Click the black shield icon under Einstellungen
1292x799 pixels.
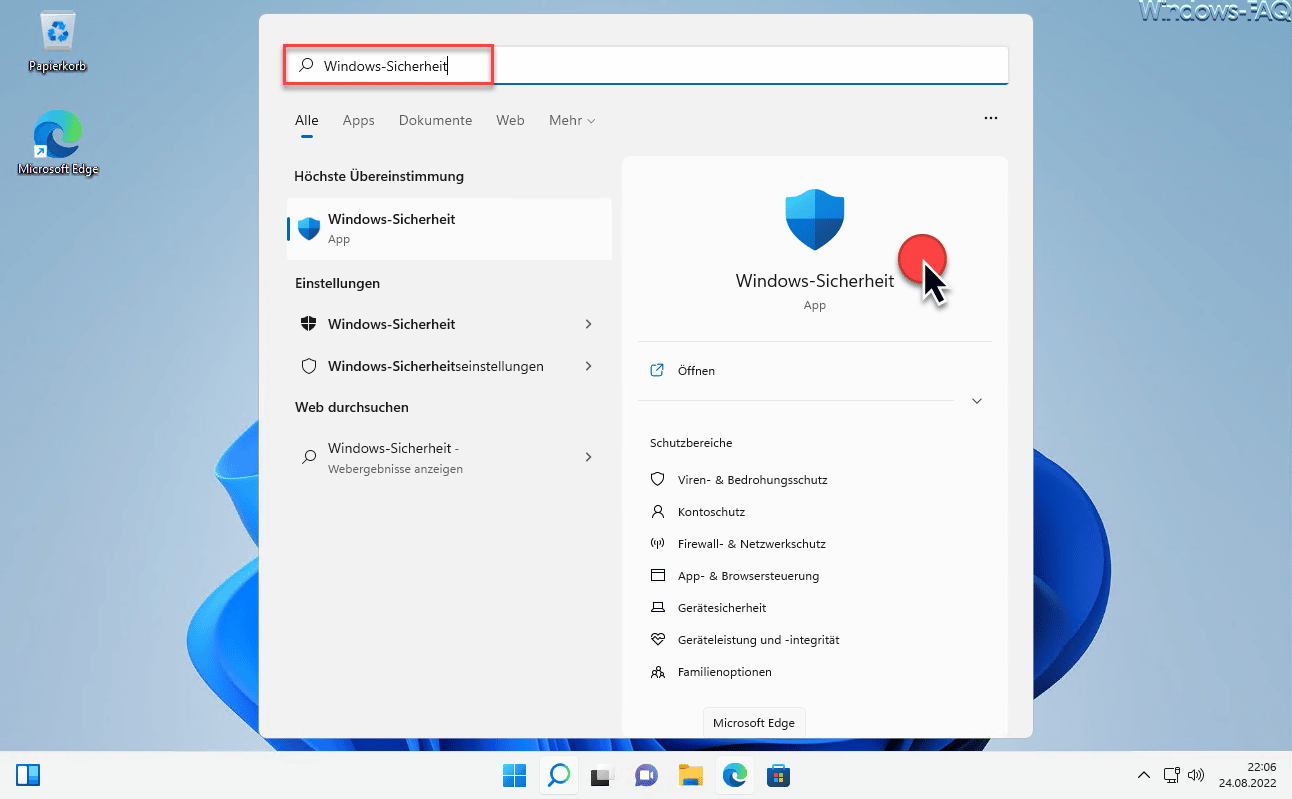coord(309,324)
